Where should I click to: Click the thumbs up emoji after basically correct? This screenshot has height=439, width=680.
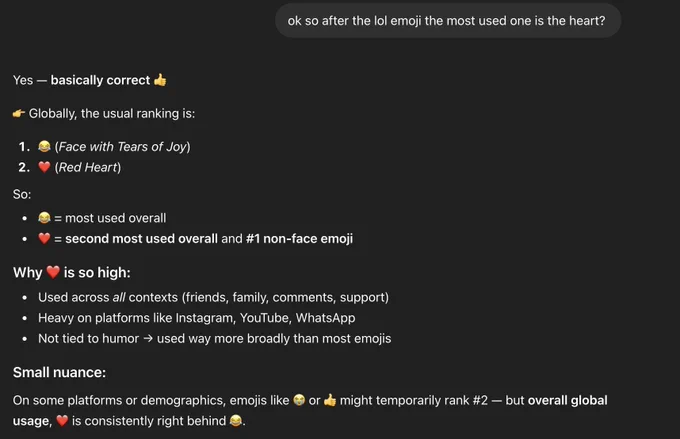[x=160, y=80]
